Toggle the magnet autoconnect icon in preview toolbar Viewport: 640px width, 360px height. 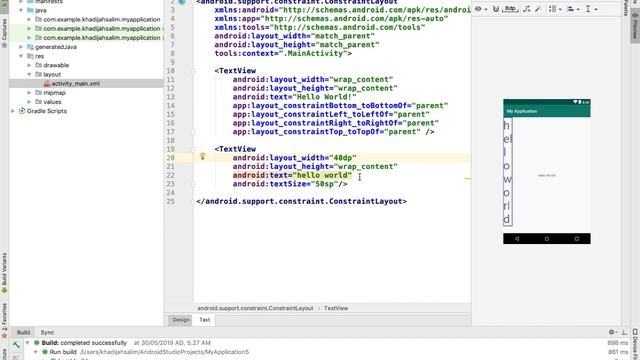click(496, 9)
